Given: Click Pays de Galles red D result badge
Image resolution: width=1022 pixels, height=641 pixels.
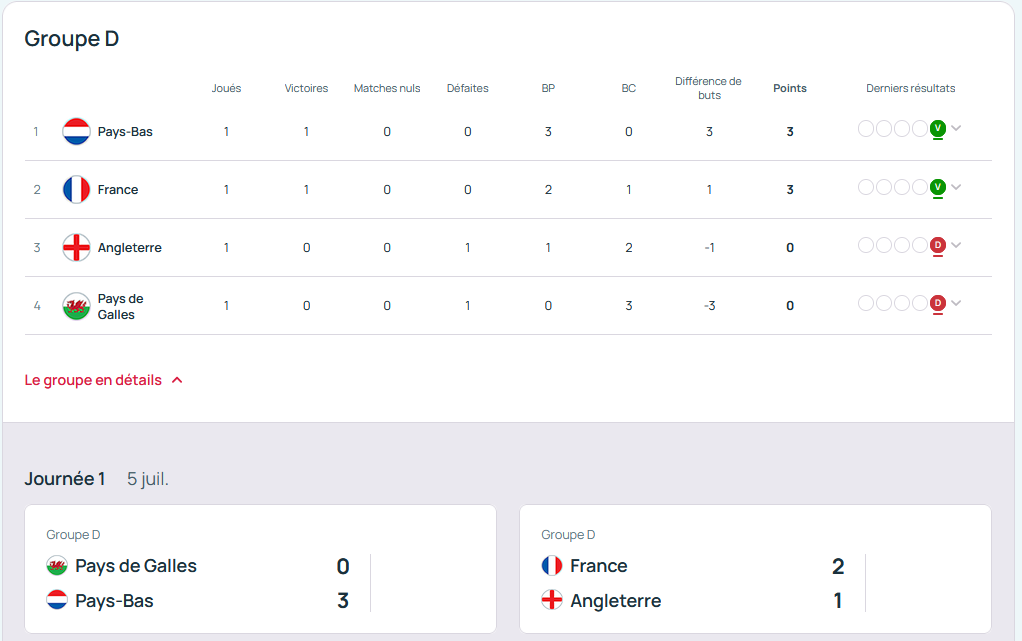Looking at the screenshot, I should 938,303.
